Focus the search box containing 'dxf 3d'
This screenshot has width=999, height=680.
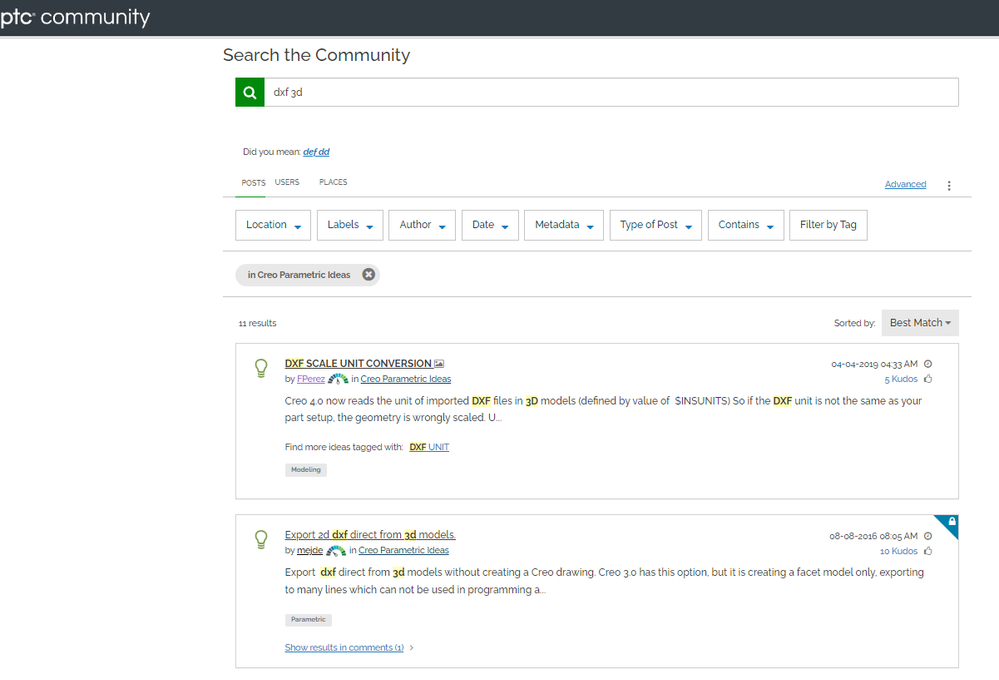(x=612, y=92)
